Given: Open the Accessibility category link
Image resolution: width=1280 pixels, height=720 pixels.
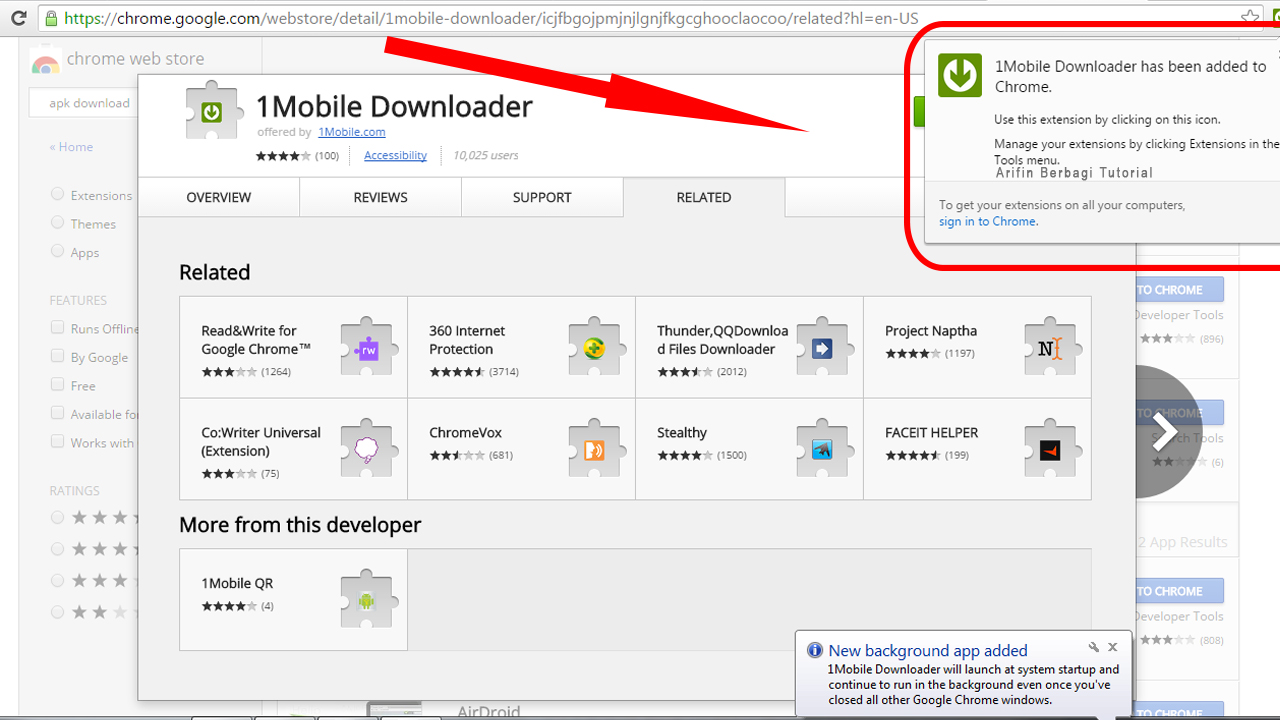Looking at the screenshot, I should point(395,155).
